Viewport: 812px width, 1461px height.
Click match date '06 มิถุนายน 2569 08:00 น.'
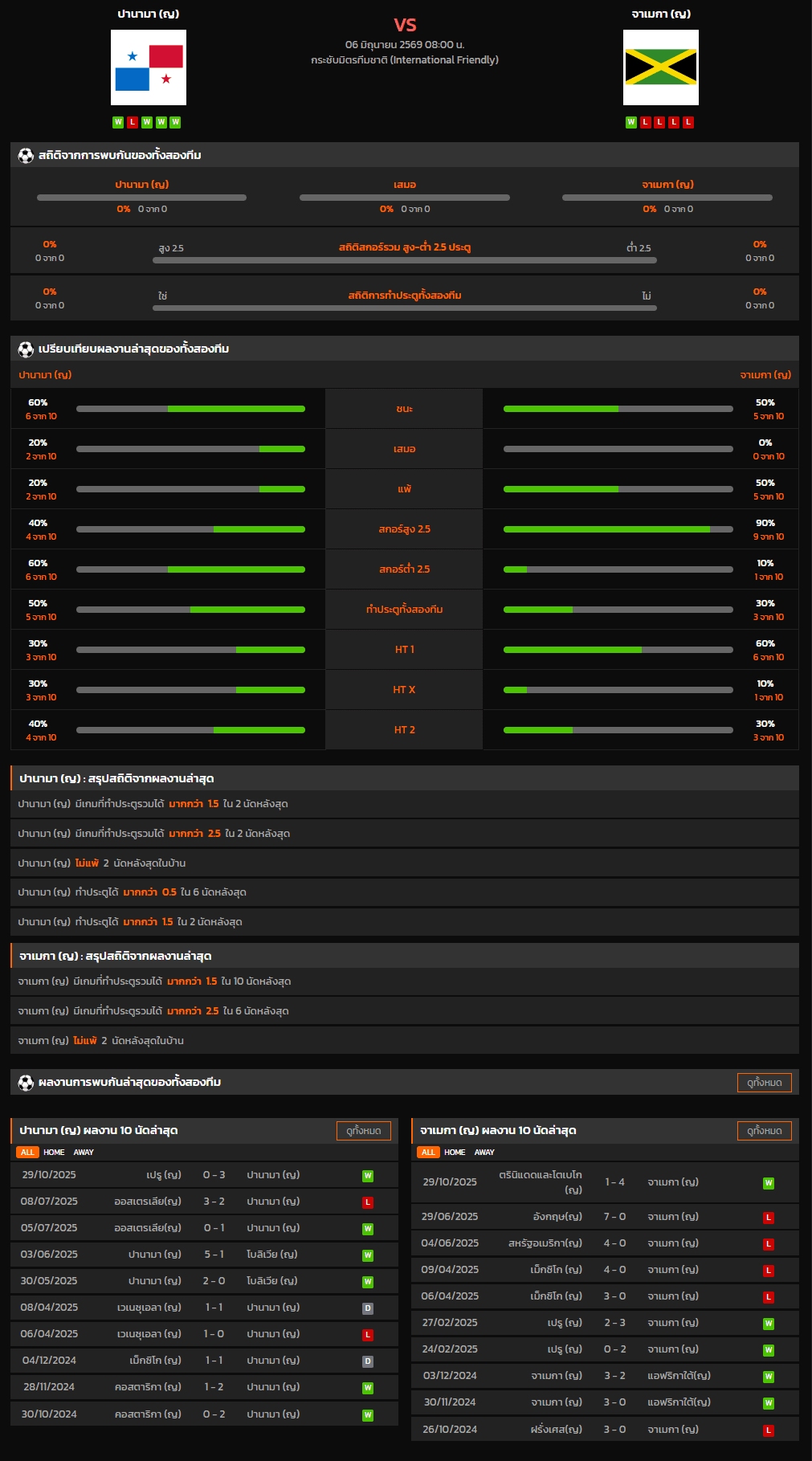(x=405, y=45)
